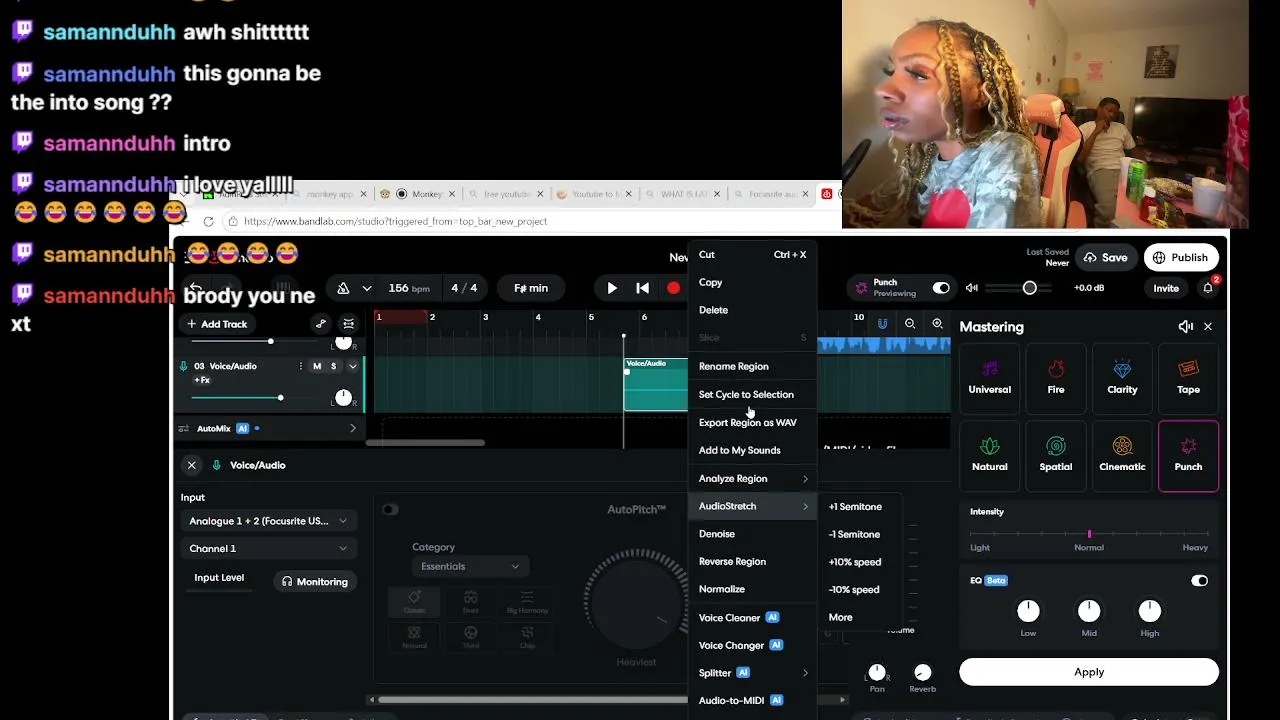Expand the AutoMix AI panel arrow
Screen dimensions: 1280x720
pyautogui.click(x=352, y=428)
